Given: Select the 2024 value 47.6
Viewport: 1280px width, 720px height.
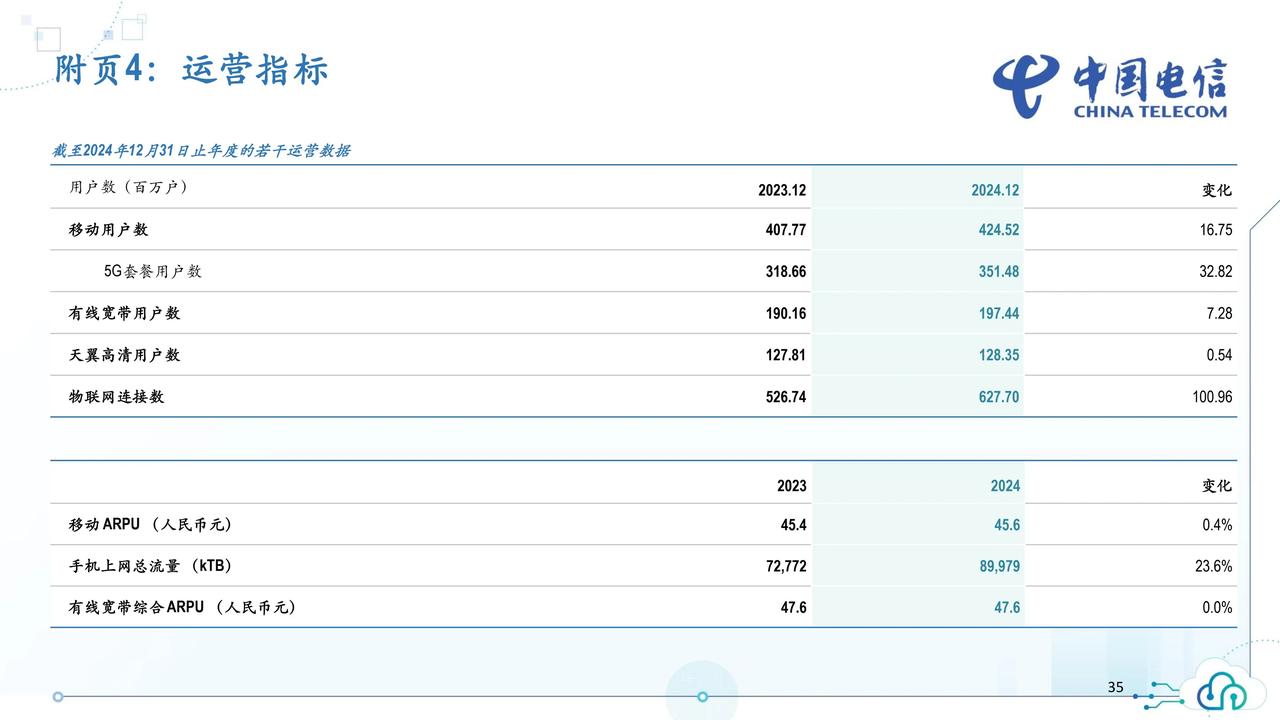Looking at the screenshot, I should click(1007, 607).
